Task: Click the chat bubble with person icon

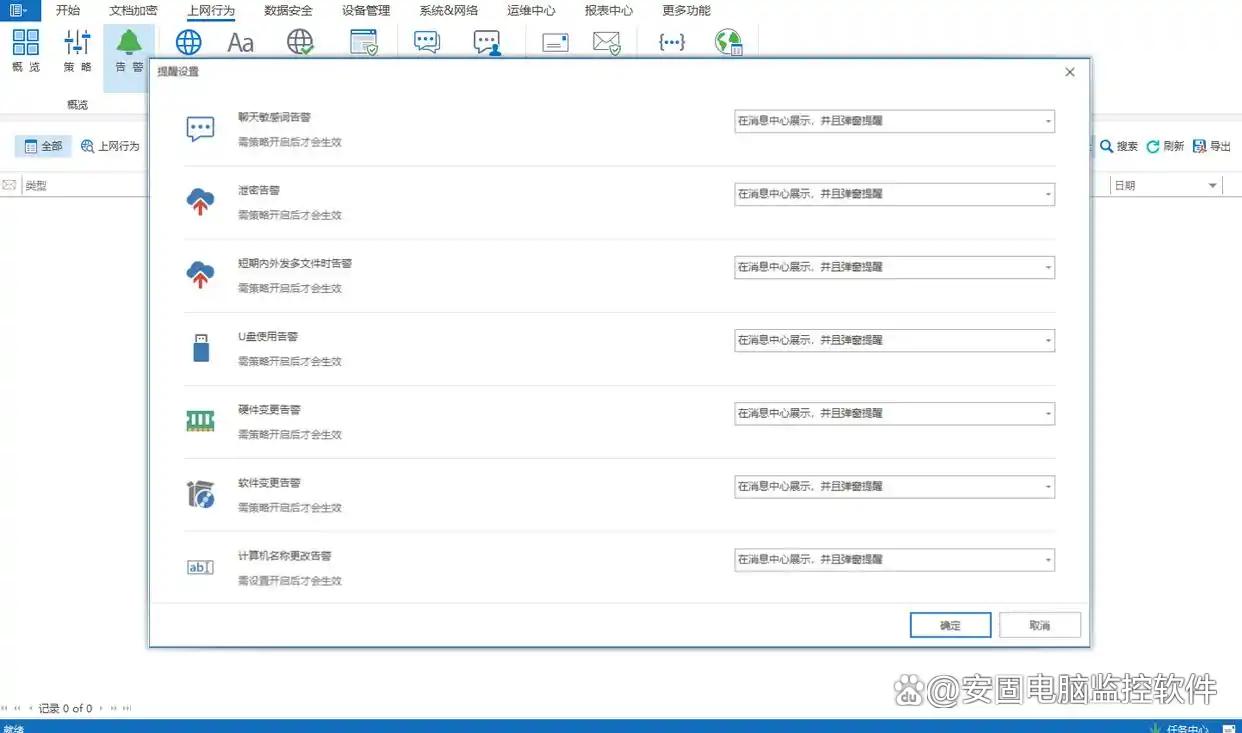Action: click(x=487, y=42)
